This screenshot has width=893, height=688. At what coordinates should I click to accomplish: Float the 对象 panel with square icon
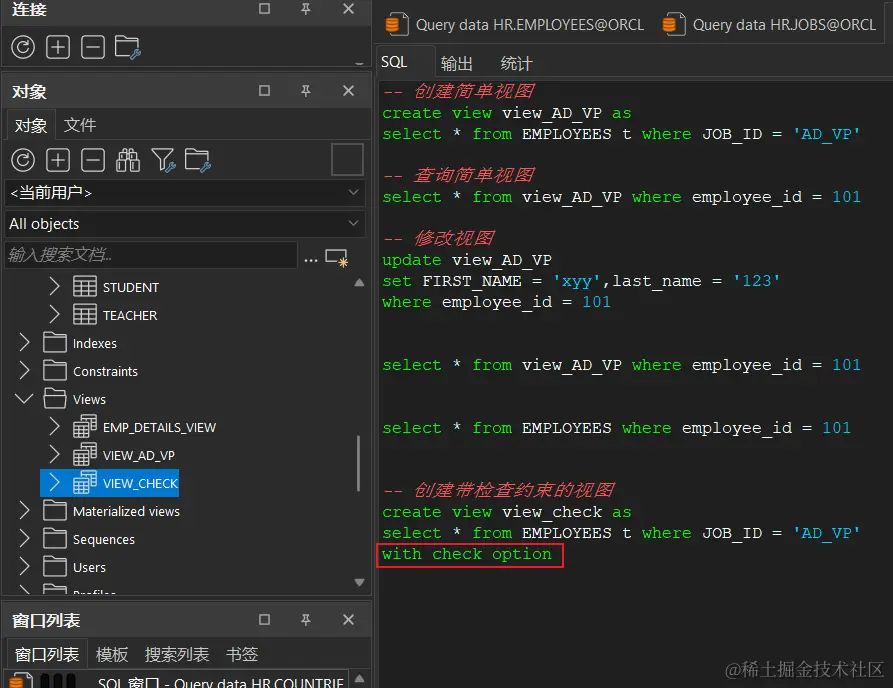click(264, 91)
